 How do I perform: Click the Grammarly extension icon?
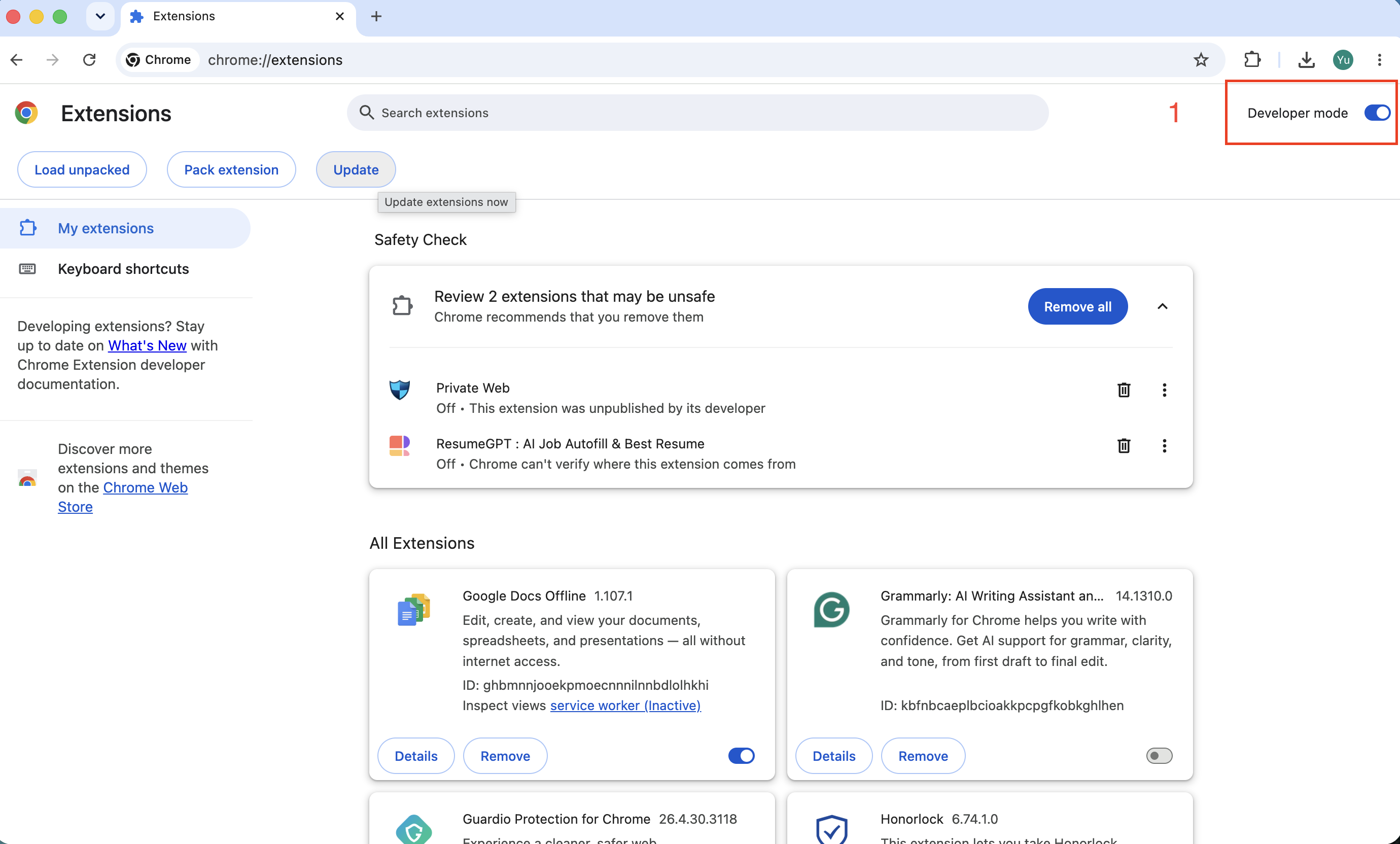[831, 610]
